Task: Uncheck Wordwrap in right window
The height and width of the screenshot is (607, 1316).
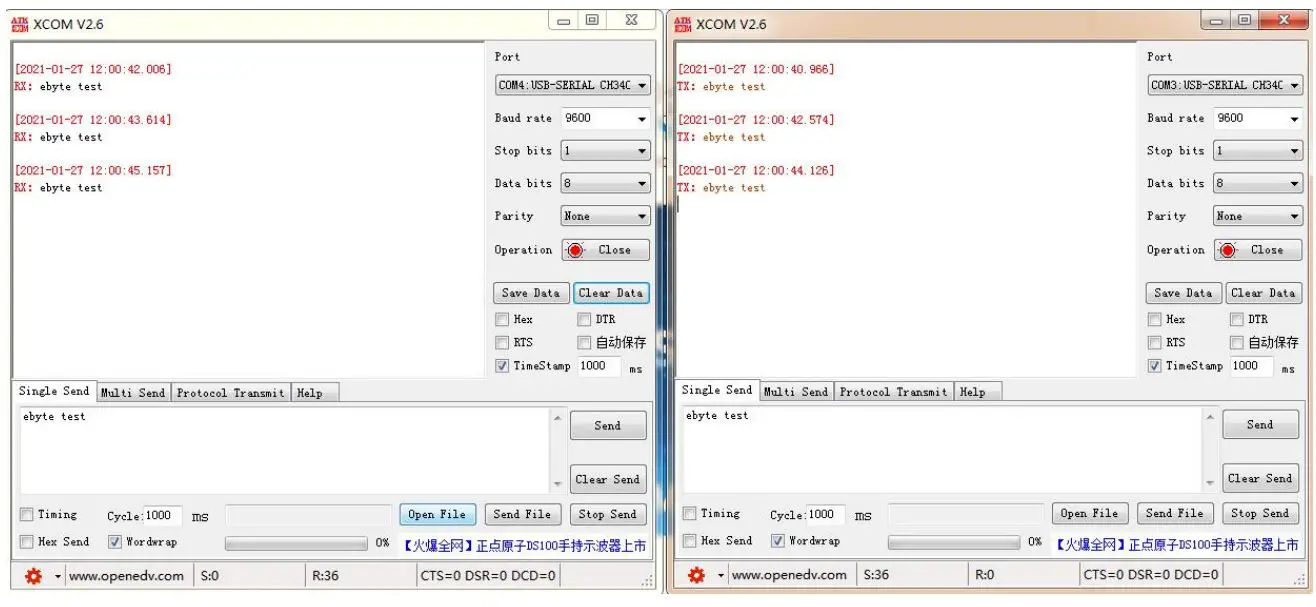Action: point(778,541)
